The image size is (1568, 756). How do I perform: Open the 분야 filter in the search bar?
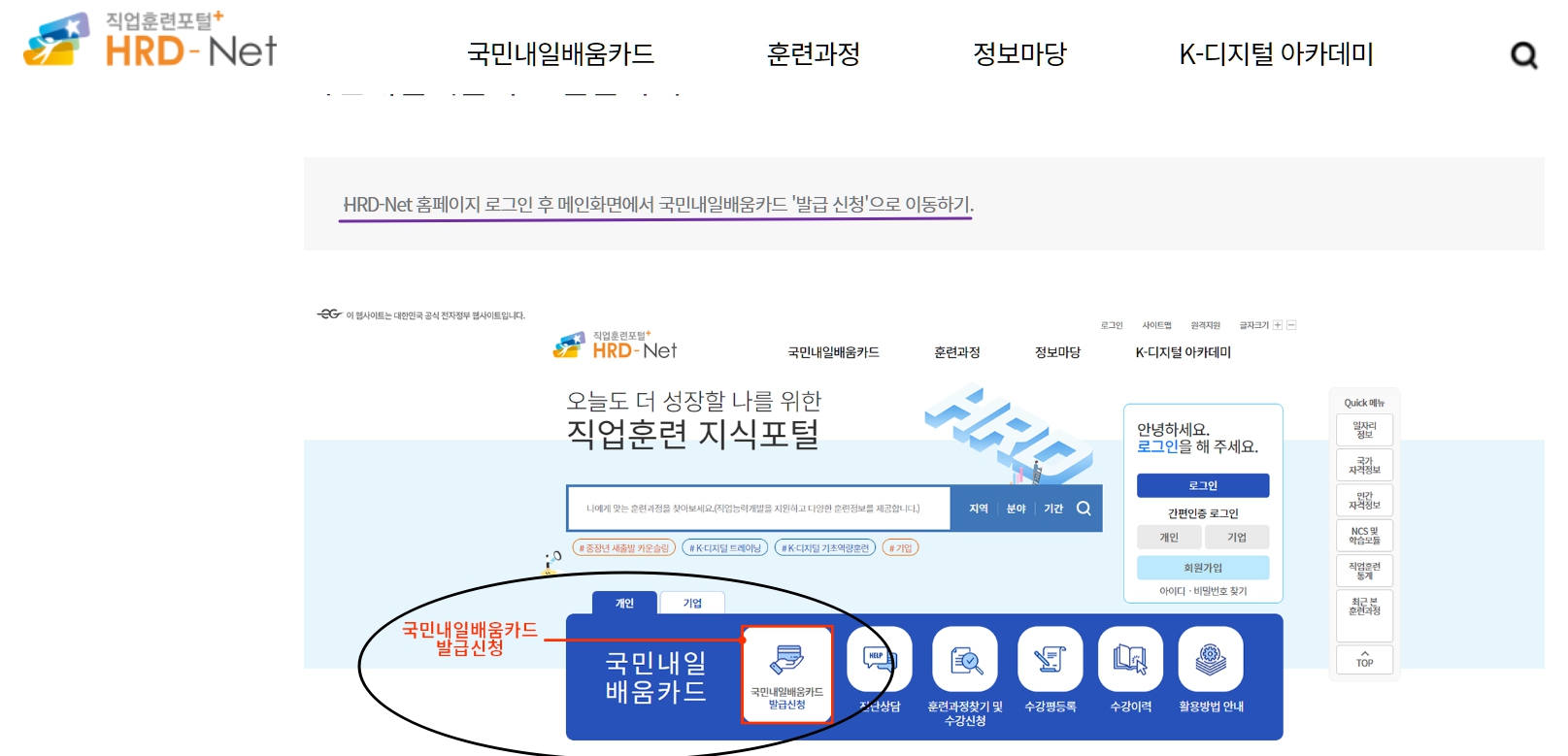pyautogui.click(x=1016, y=509)
